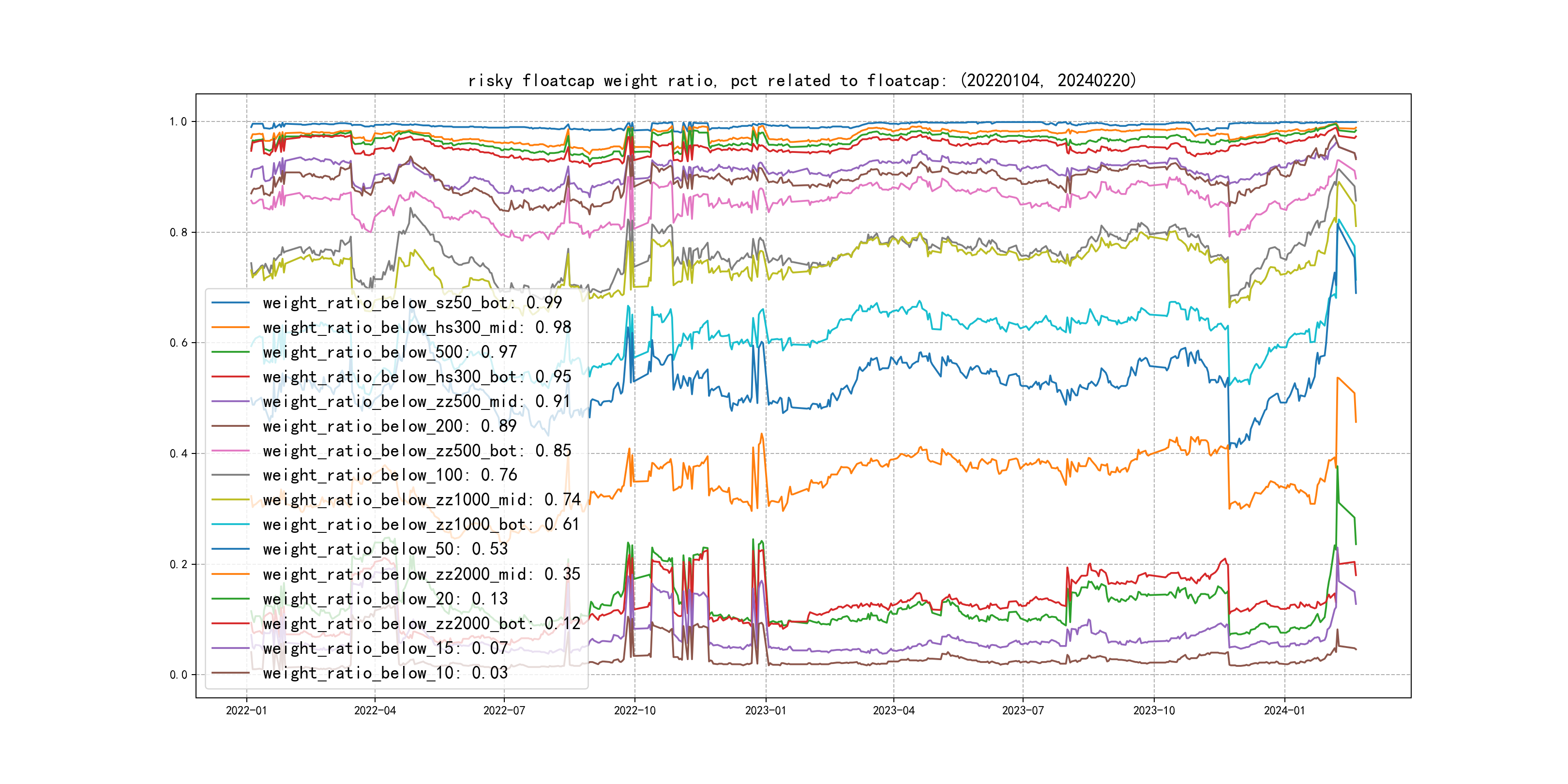Viewport: 1568px width, 784px height.
Task: Click legend entry weight_ratio_below_zz2000_bot: 0.12
Action: click(x=421, y=624)
